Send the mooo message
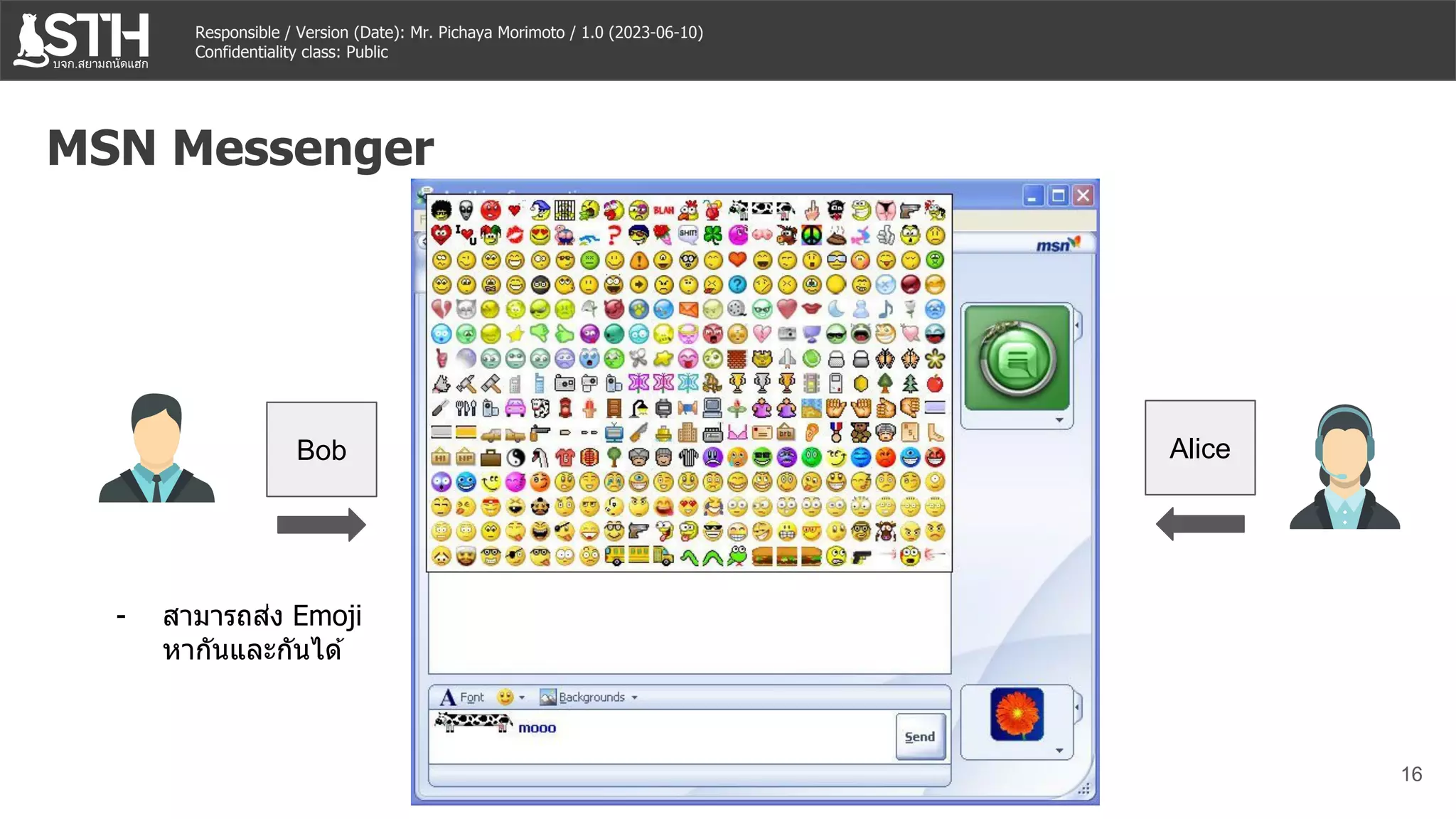The width and height of the screenshot is (1456, 819). [920, 737]
